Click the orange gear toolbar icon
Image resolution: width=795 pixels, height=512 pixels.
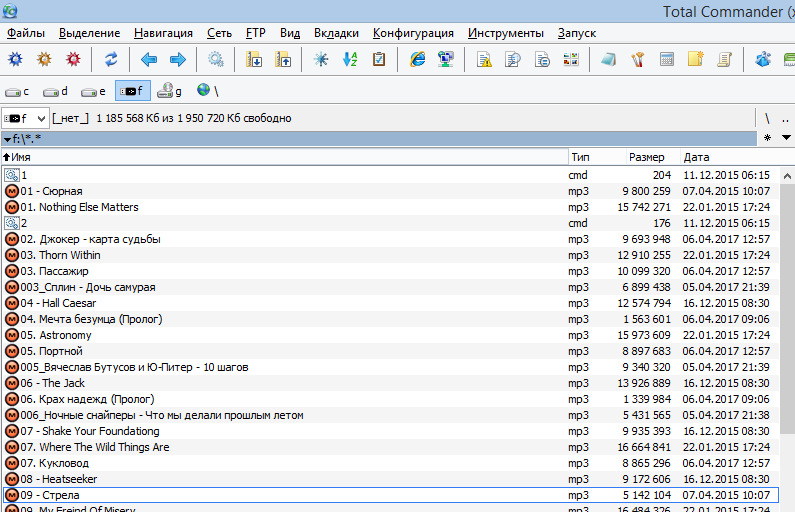click(45, 59)
